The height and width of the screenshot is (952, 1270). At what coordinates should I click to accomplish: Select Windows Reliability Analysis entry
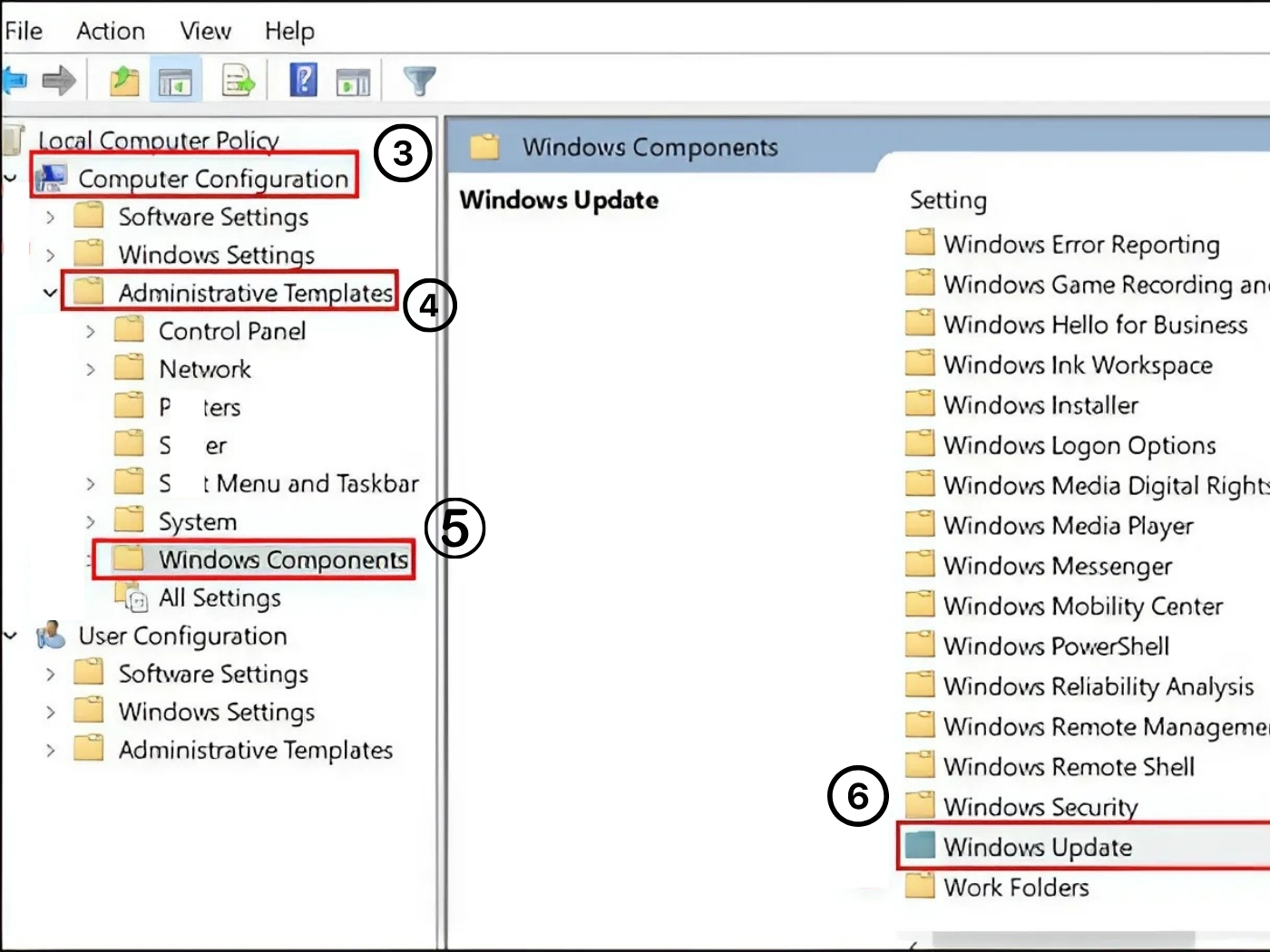(1099, 685)
